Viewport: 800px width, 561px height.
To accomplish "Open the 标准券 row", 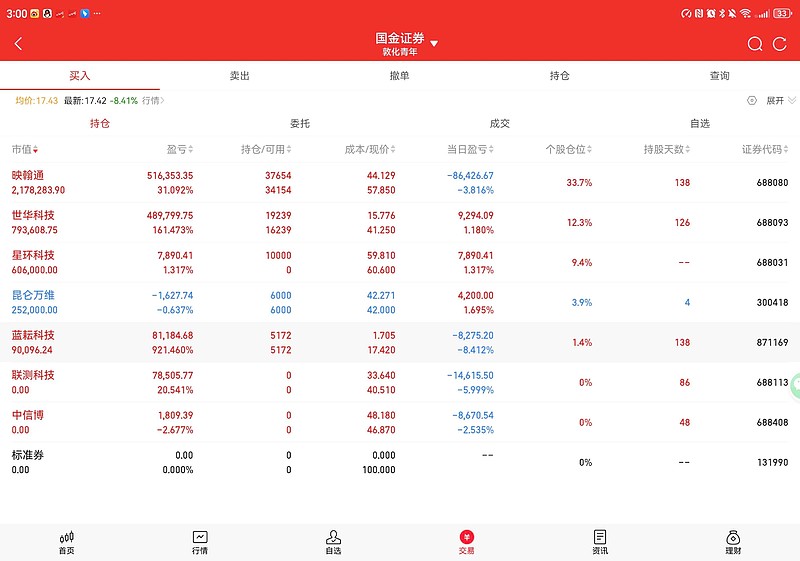I will pos(400,462).
